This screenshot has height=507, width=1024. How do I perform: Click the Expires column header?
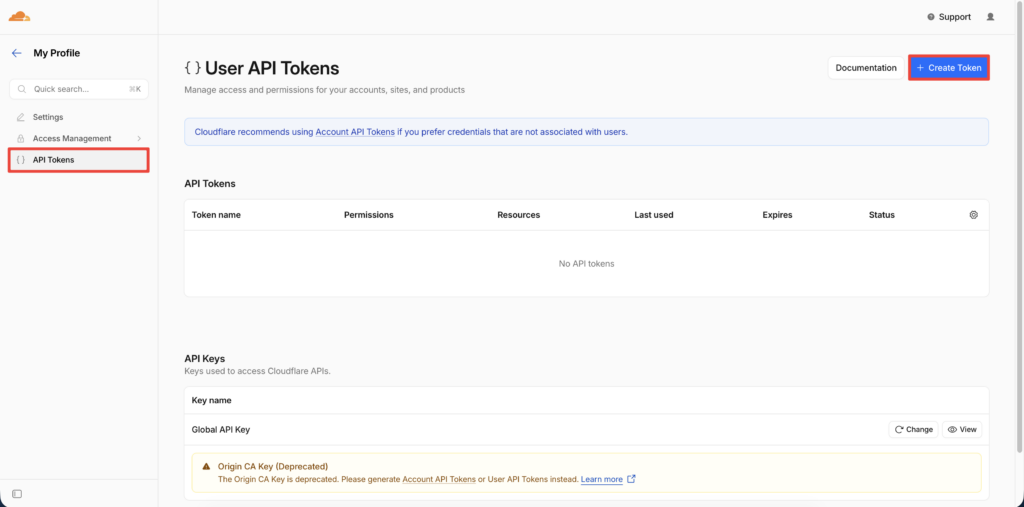click(777, 215)
